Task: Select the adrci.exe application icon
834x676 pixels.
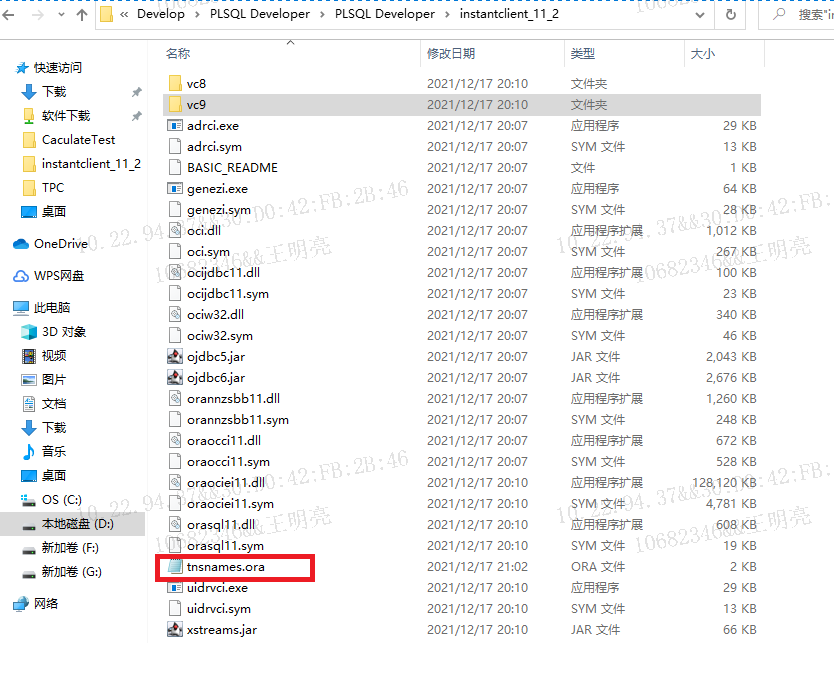Action: point(175,126)
